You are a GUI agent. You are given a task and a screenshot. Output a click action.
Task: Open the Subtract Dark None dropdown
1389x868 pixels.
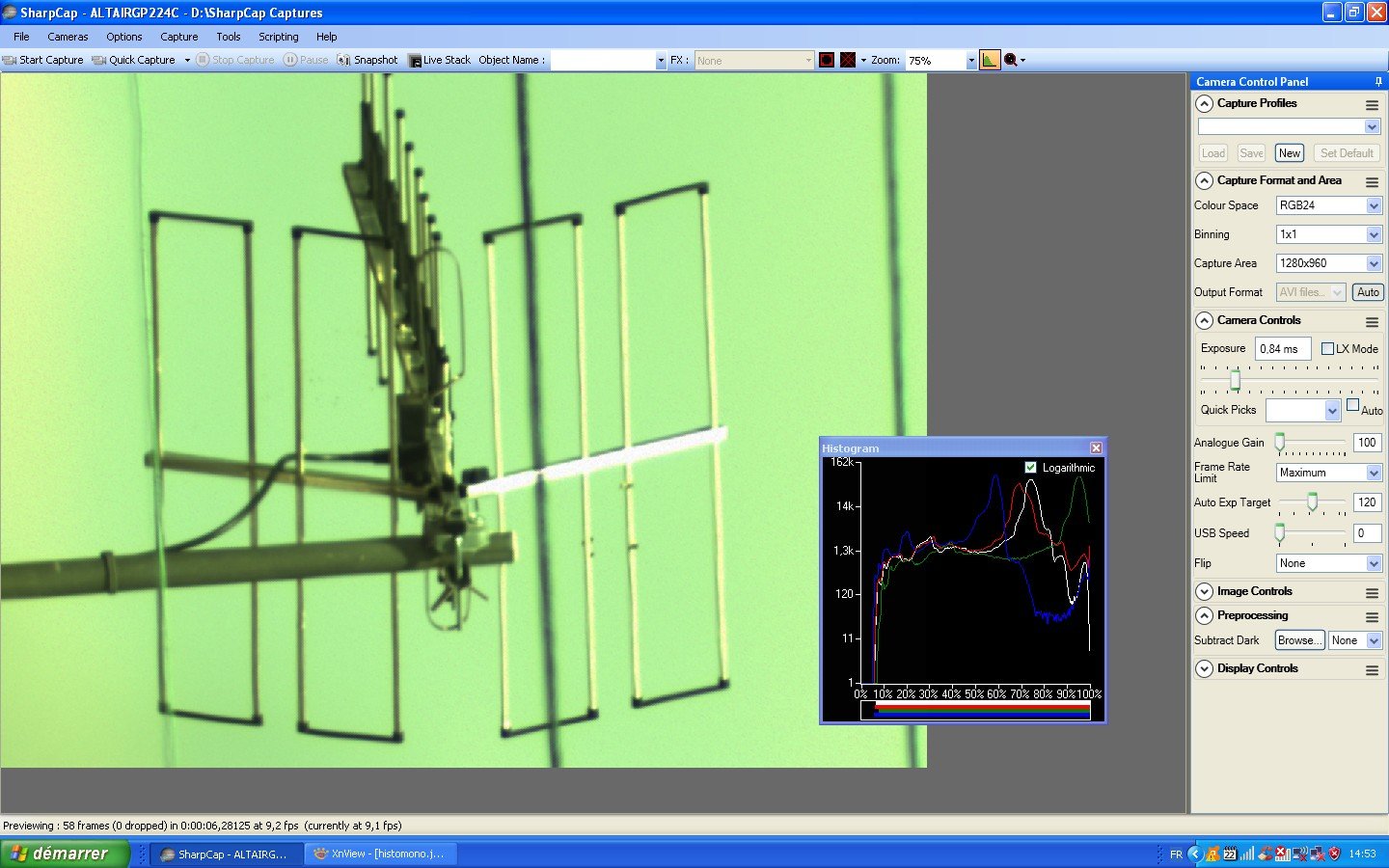[x=1374, y=640]
